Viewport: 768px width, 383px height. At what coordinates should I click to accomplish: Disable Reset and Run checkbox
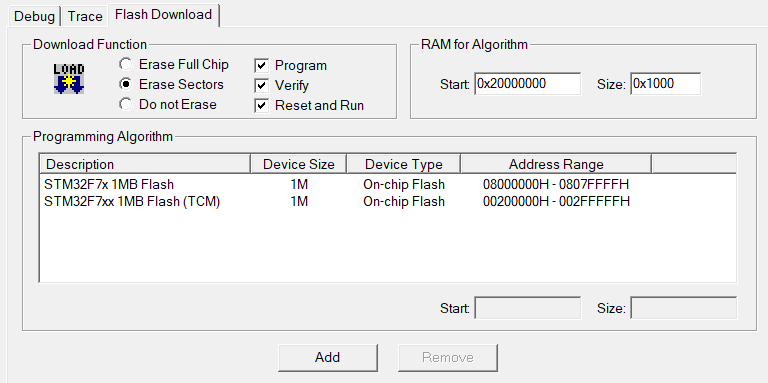tap(262, 105)
